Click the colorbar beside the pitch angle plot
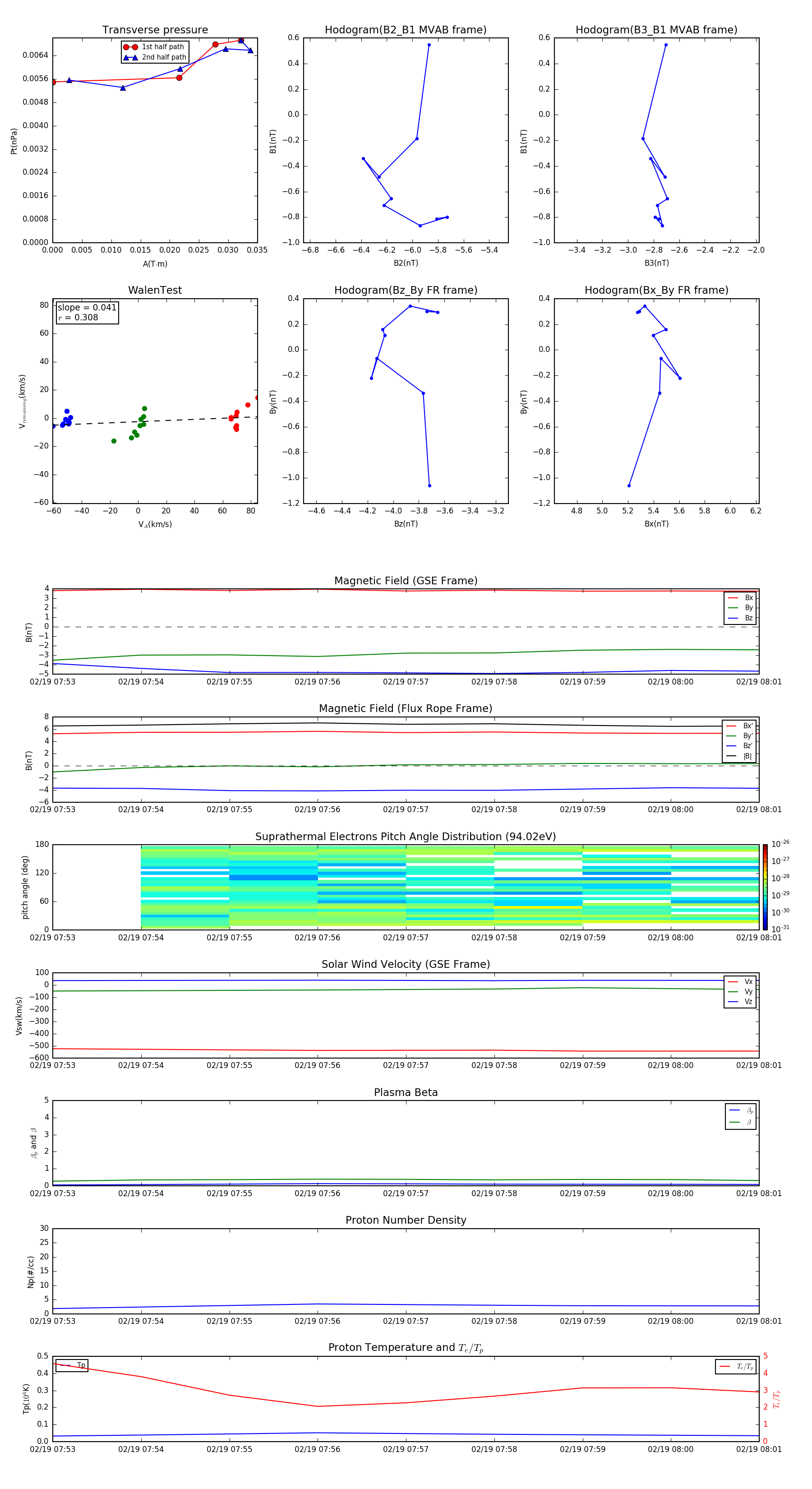Screen dimensions: 812x1489 (765, 886)
